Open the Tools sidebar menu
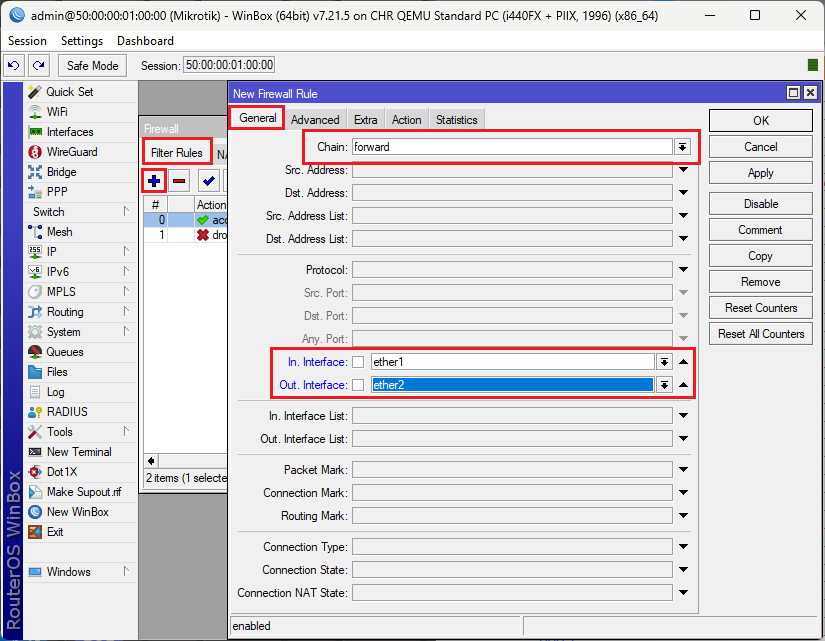 [80, 432]
